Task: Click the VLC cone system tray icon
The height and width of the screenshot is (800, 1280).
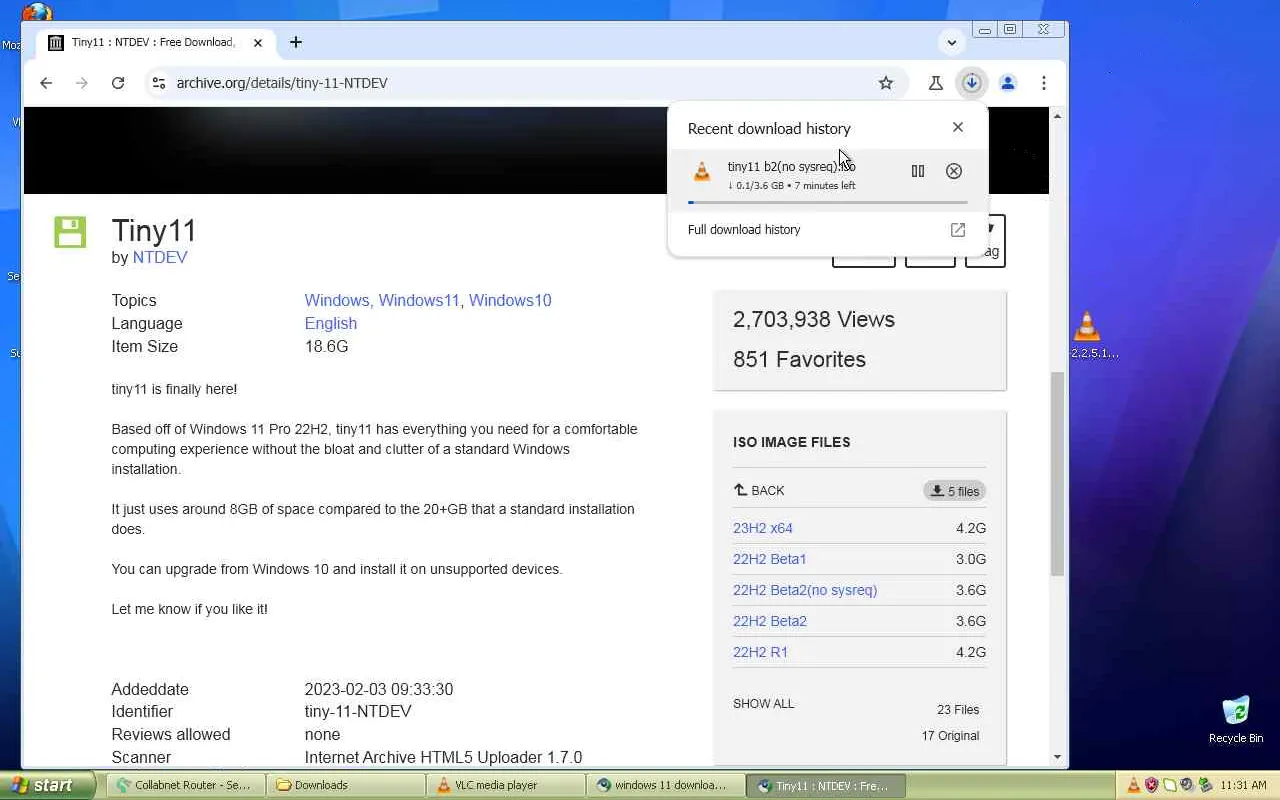Action: point(1134,785)
